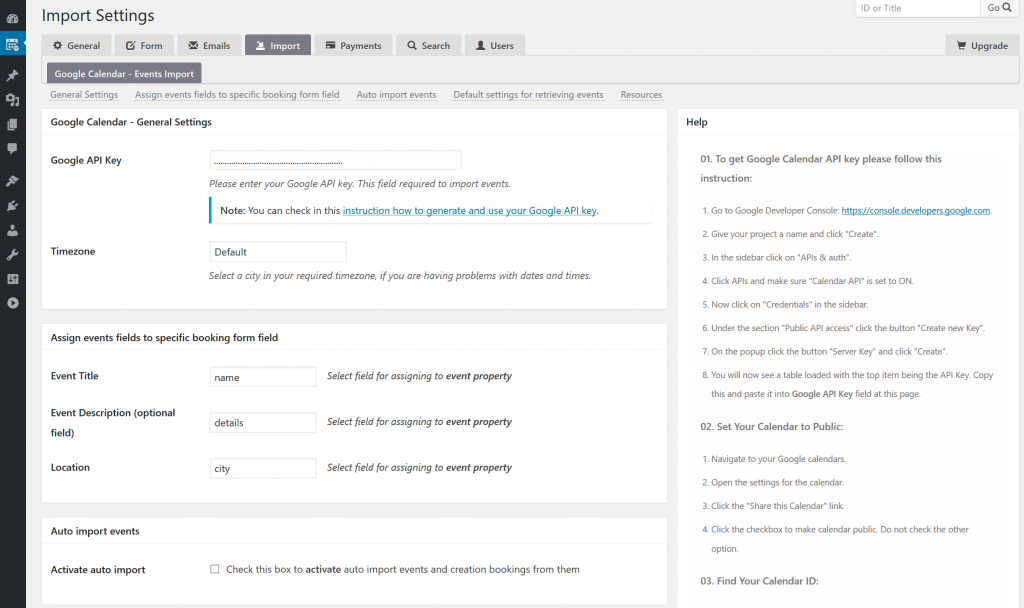Click the Go search button

pyautogui.click(x=1000, y=8)
